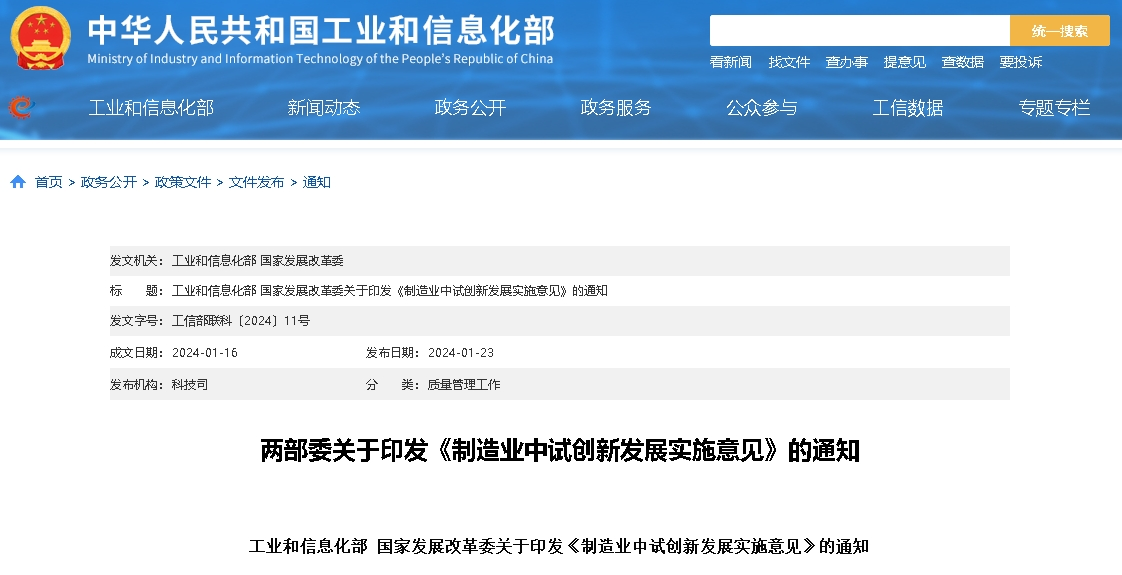Click the national emblem logo
The height and width of the screenshot is (575, 1122).
[x=41, y=38]
